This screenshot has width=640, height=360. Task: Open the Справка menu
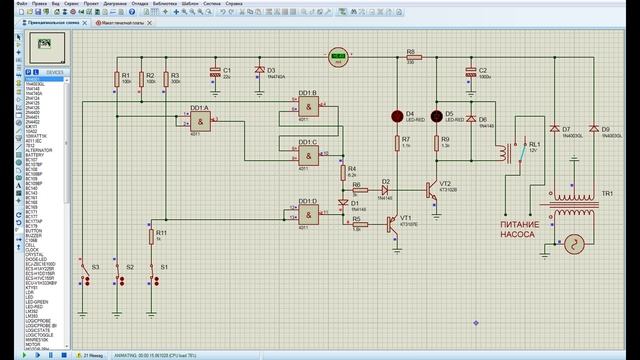tap(234, 3)
